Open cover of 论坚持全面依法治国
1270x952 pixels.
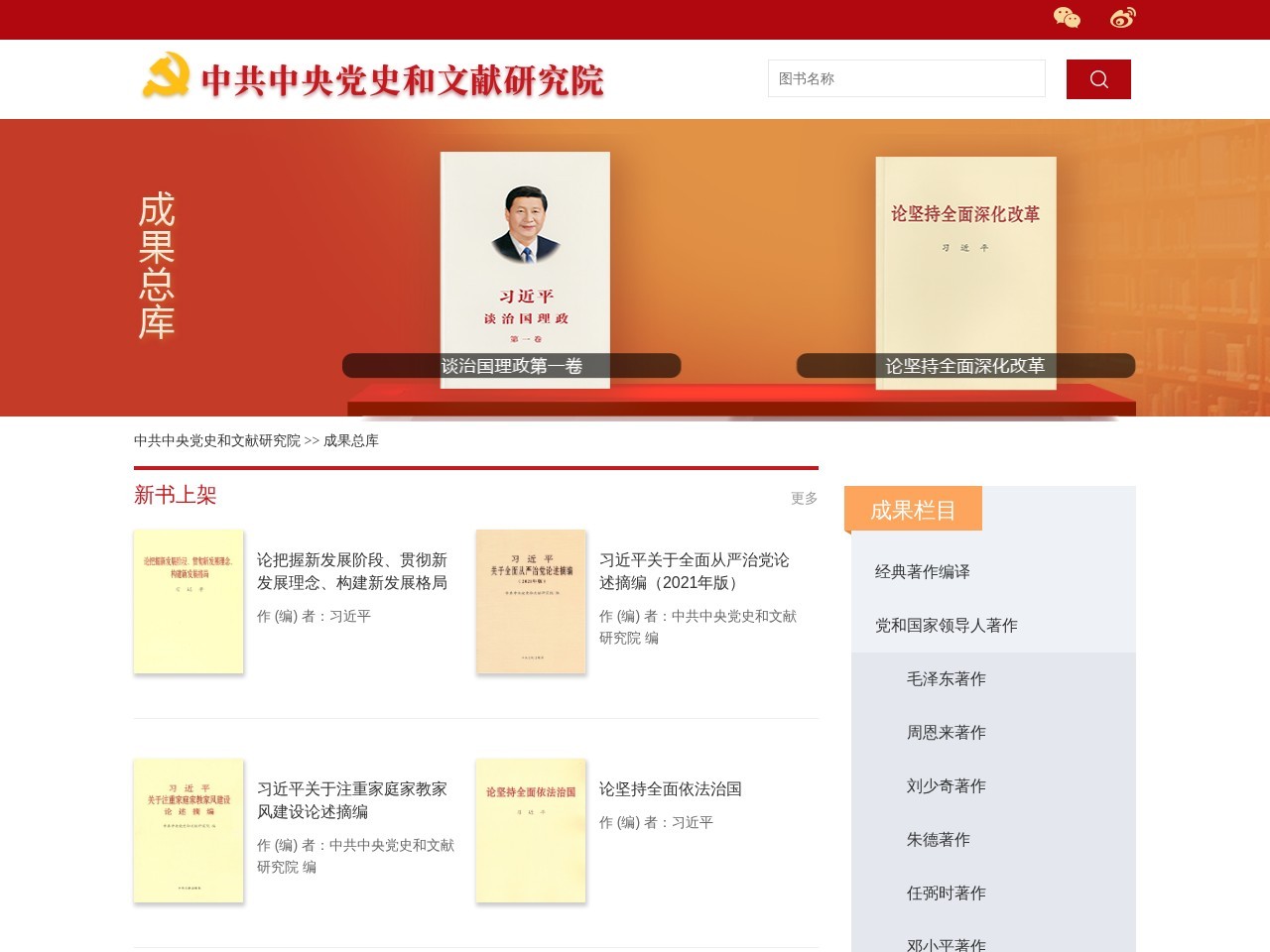pyautogui.click(x=531, y=831)
